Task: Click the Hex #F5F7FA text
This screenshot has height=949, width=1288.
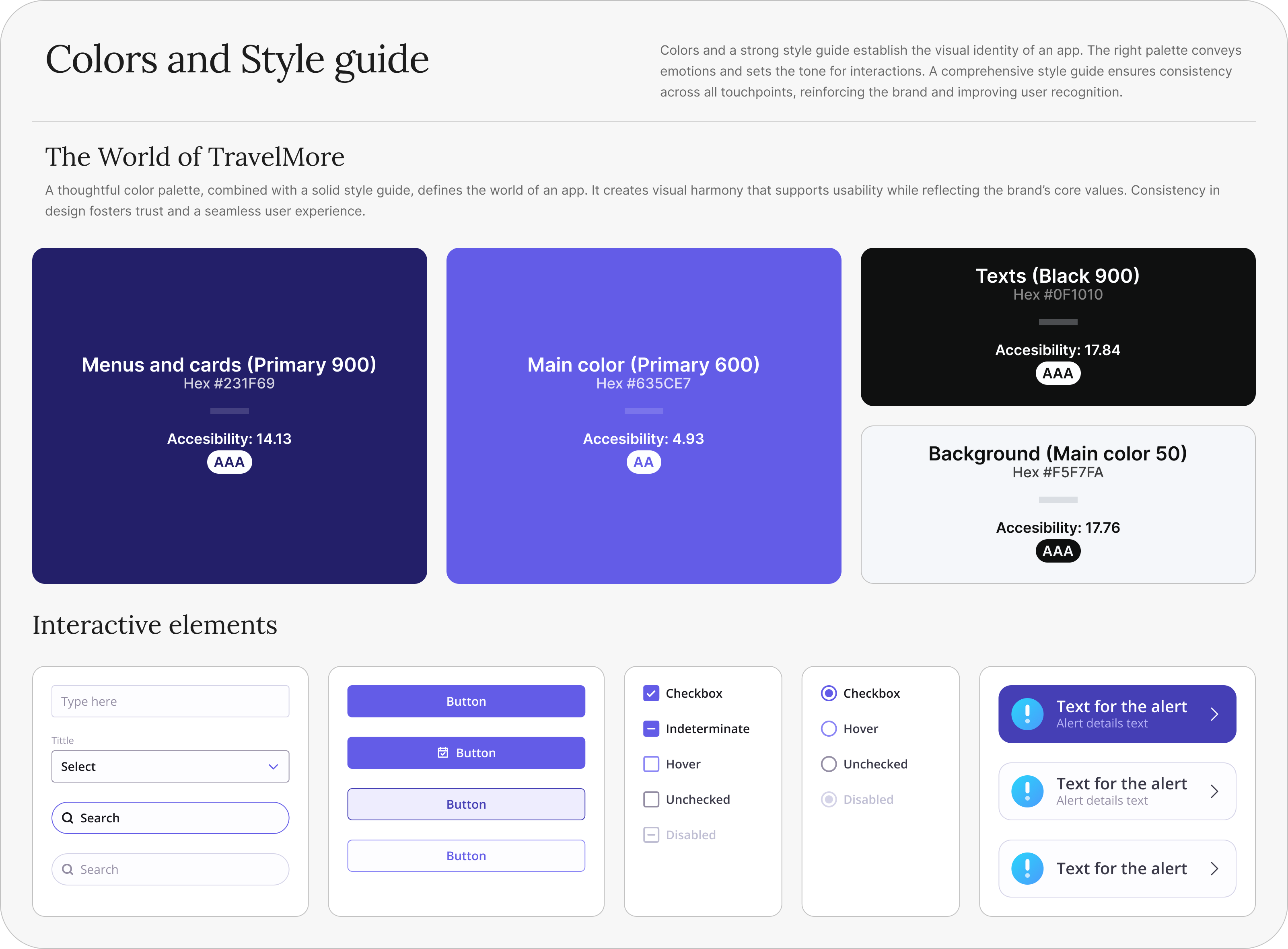Action: coord(1058,473)
